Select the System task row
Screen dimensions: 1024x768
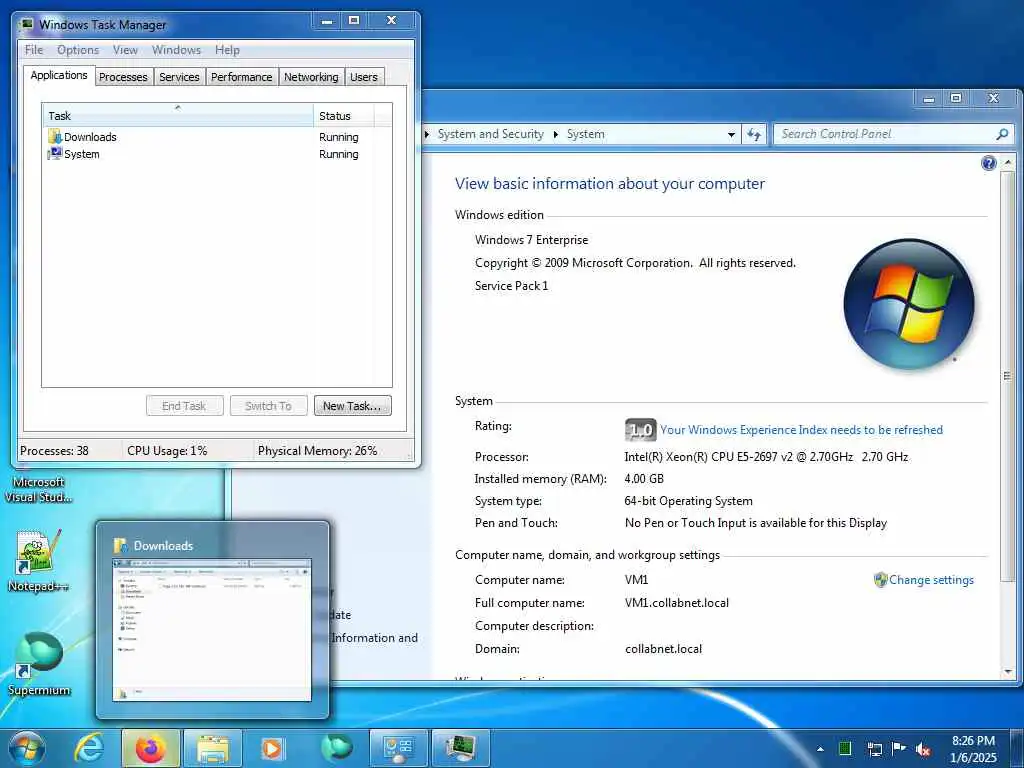(x=217, y=154)
